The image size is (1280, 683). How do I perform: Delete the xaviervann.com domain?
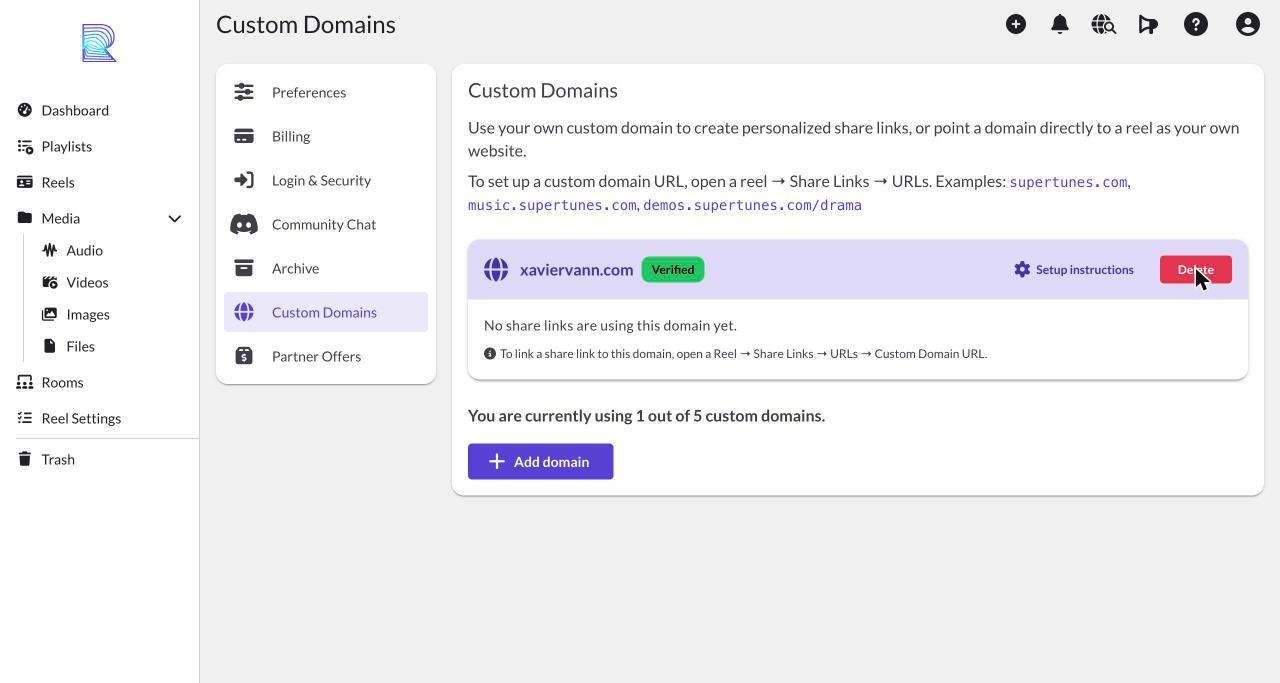(x=1196, y=269)
